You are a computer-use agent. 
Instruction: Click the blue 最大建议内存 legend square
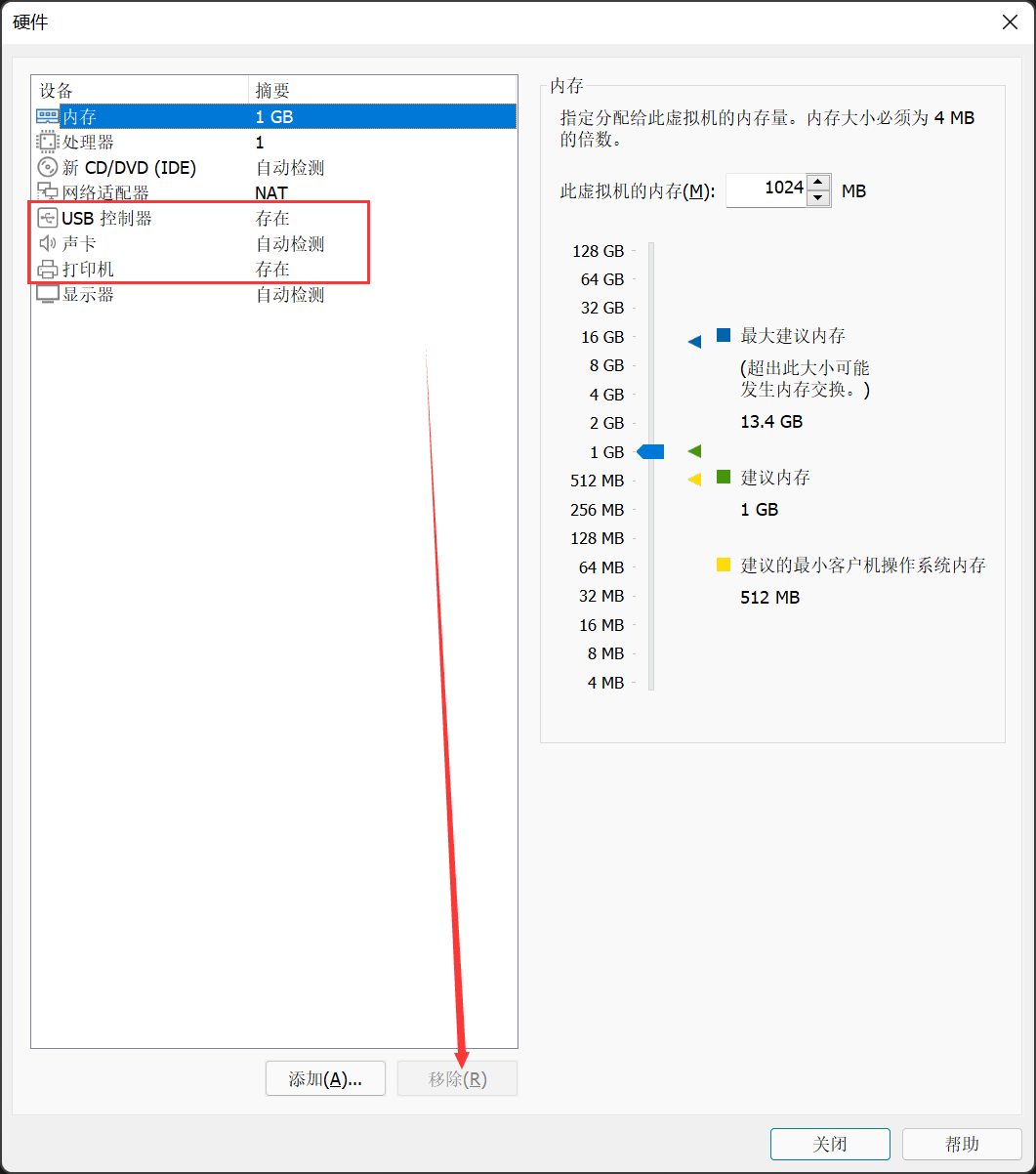(724, 335)
